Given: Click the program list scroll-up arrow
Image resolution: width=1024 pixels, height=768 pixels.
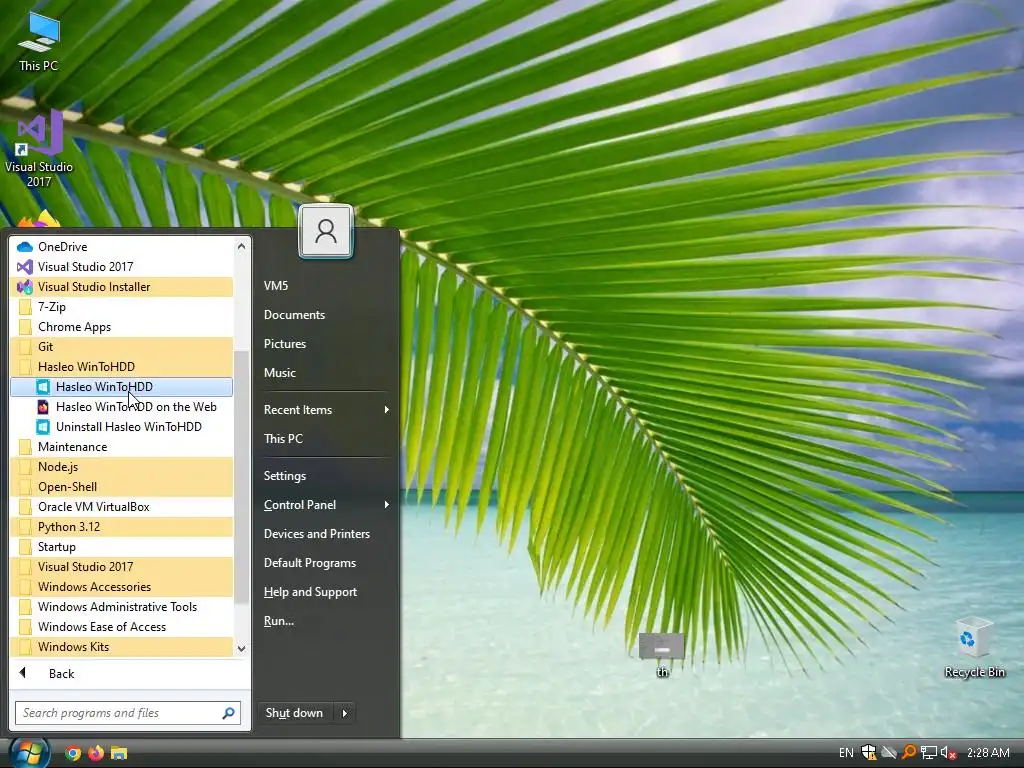Looking at the screenshot, I should tap(242, 246).
